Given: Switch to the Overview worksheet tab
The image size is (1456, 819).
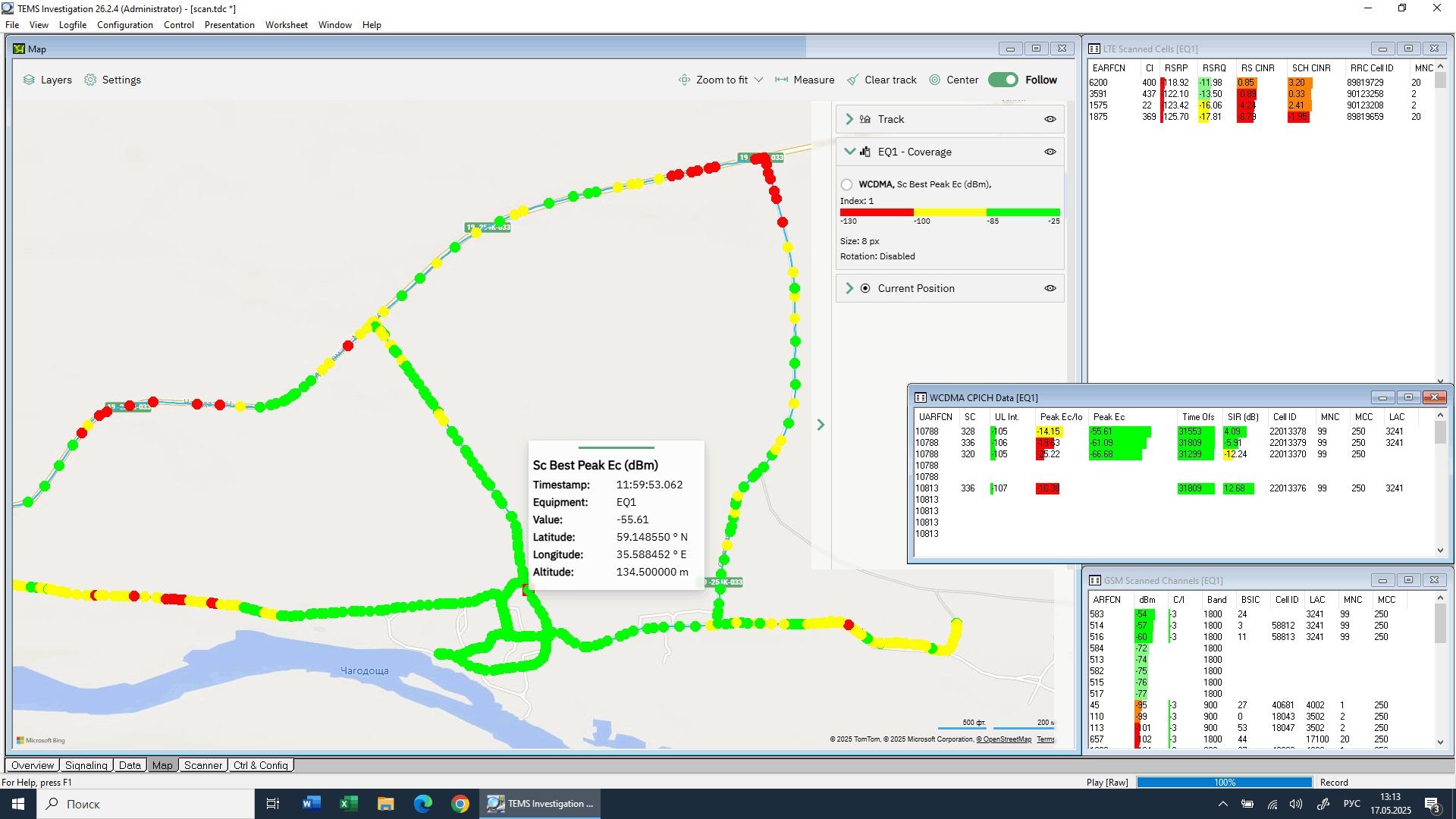Looking at the screenshot, I should [33, 765].
